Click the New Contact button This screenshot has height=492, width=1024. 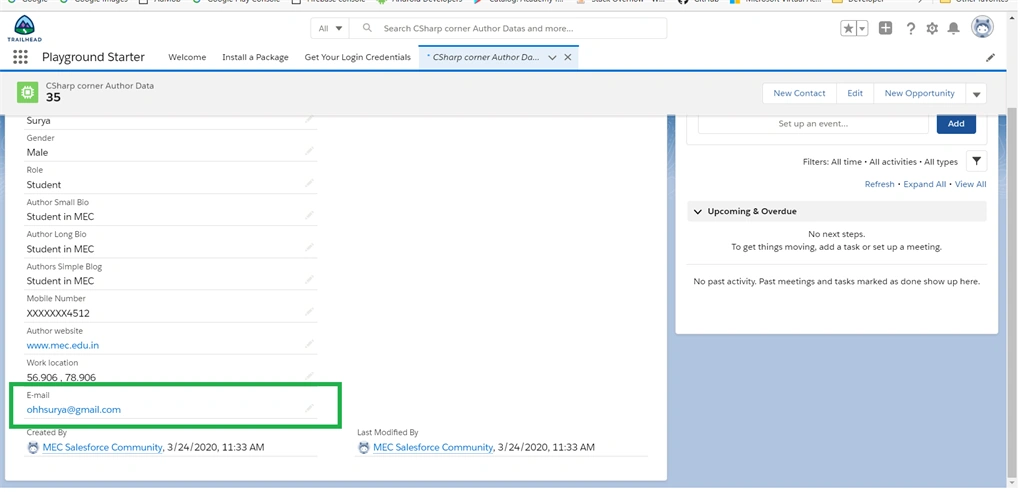799,93
